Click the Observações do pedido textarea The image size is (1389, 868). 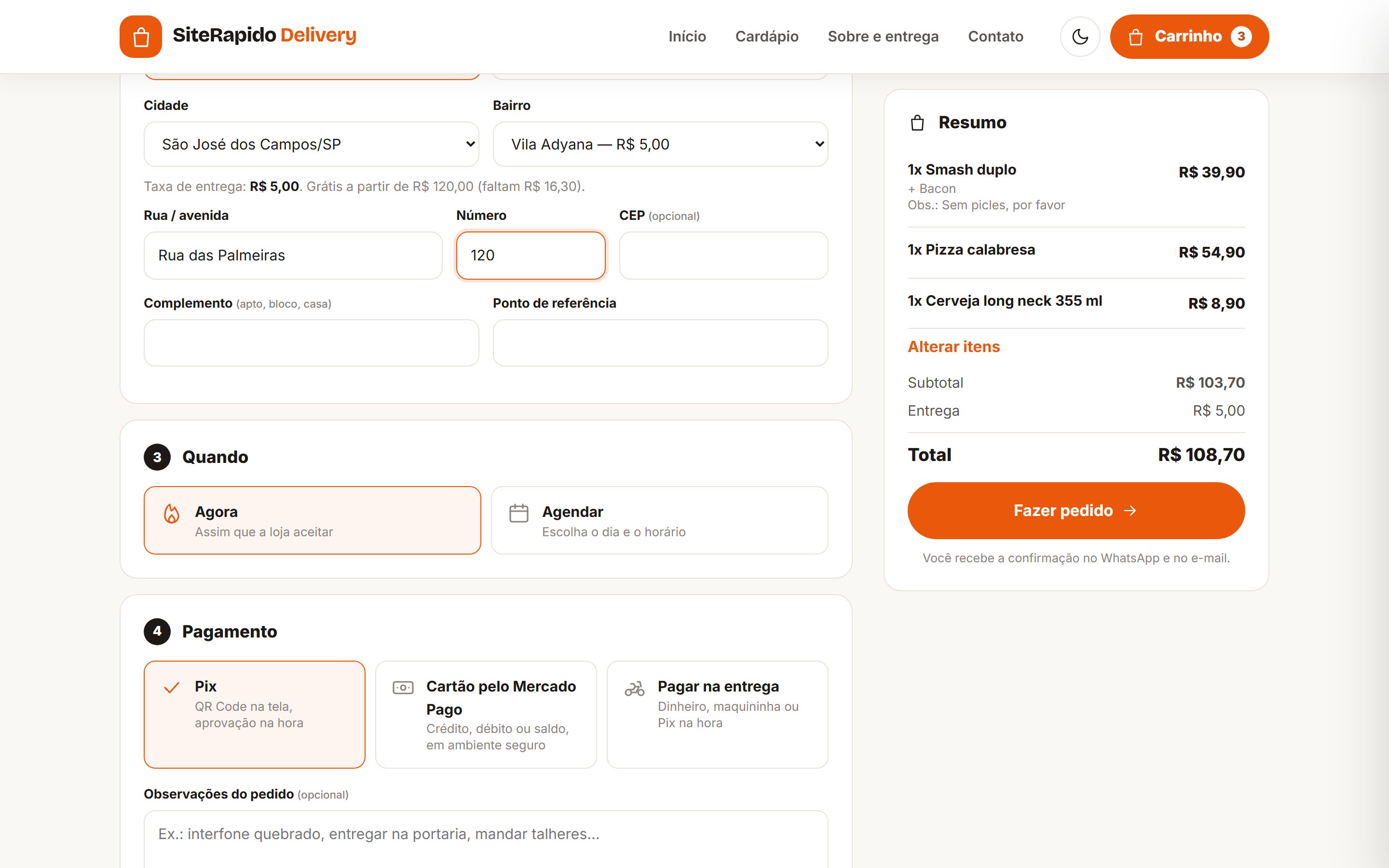[486, 839]
